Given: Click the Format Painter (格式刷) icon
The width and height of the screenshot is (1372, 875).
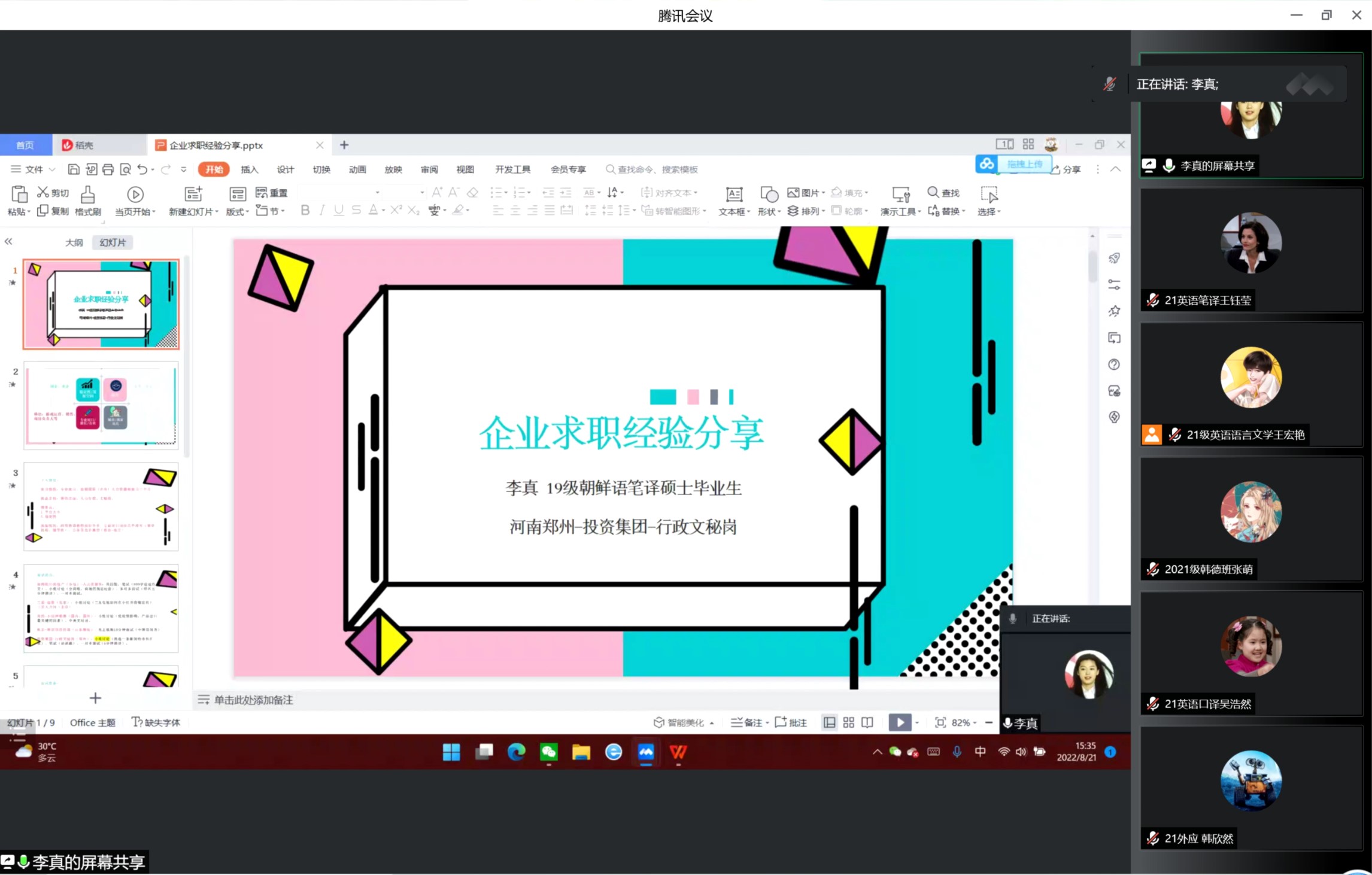Looking at the screenshot, I should [88, 195].
